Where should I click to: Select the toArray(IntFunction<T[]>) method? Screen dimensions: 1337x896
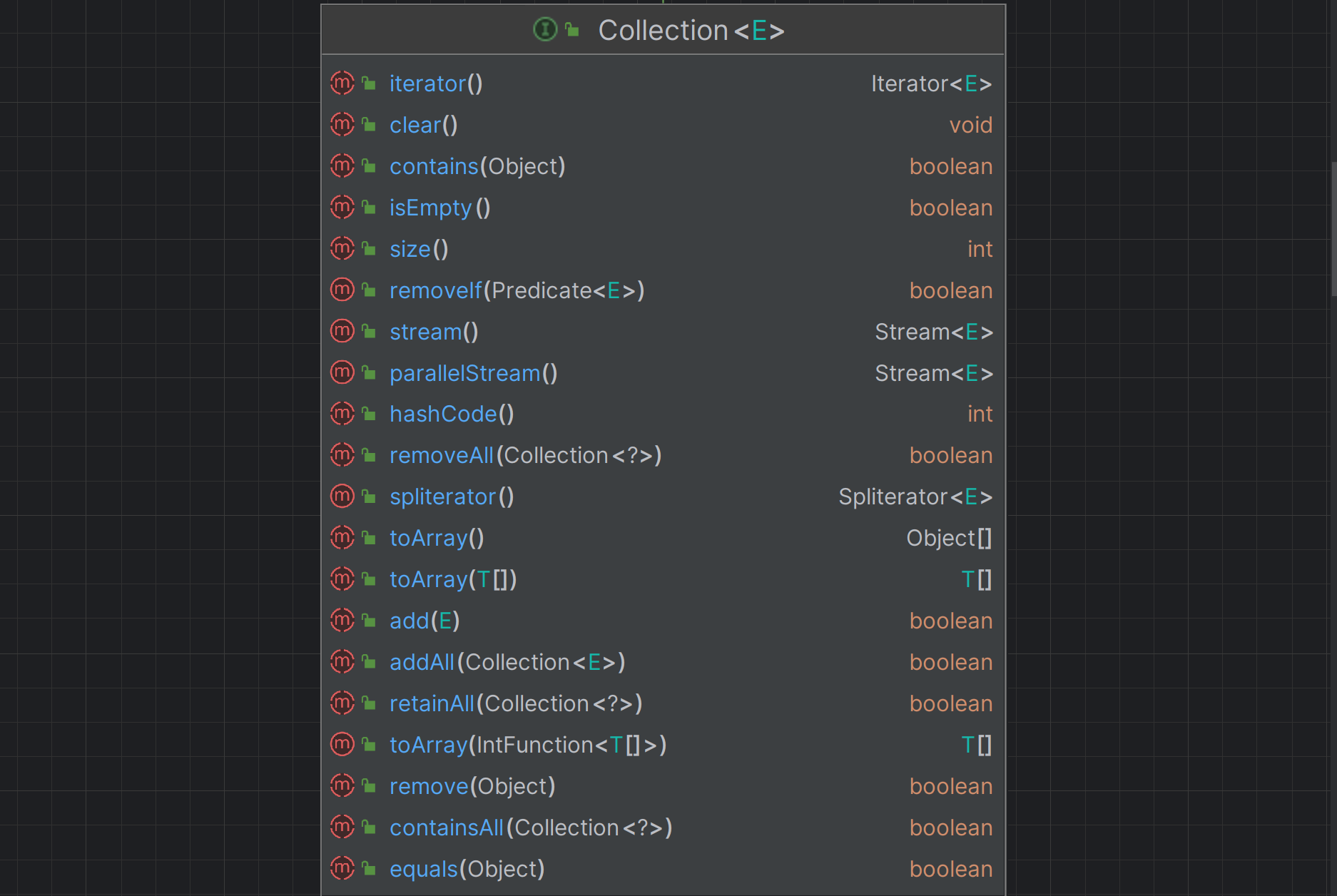tap(528, 745)
